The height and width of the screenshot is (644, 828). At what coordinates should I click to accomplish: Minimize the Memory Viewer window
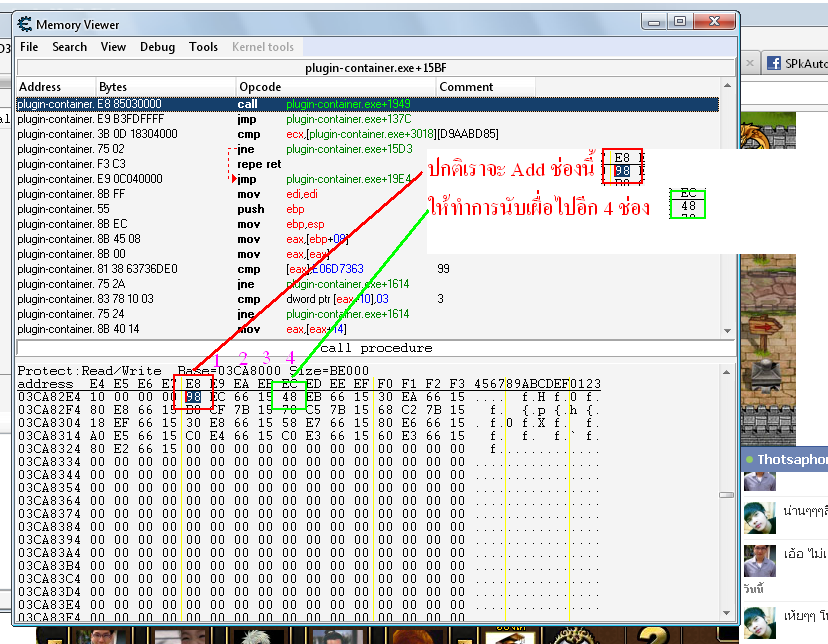point(654,22)
